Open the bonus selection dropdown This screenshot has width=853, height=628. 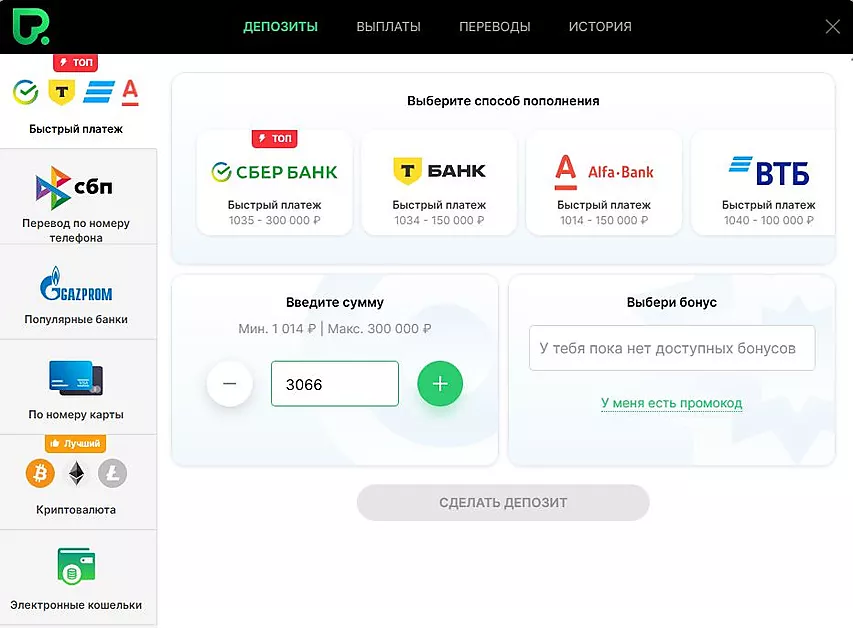coord(672,348)
